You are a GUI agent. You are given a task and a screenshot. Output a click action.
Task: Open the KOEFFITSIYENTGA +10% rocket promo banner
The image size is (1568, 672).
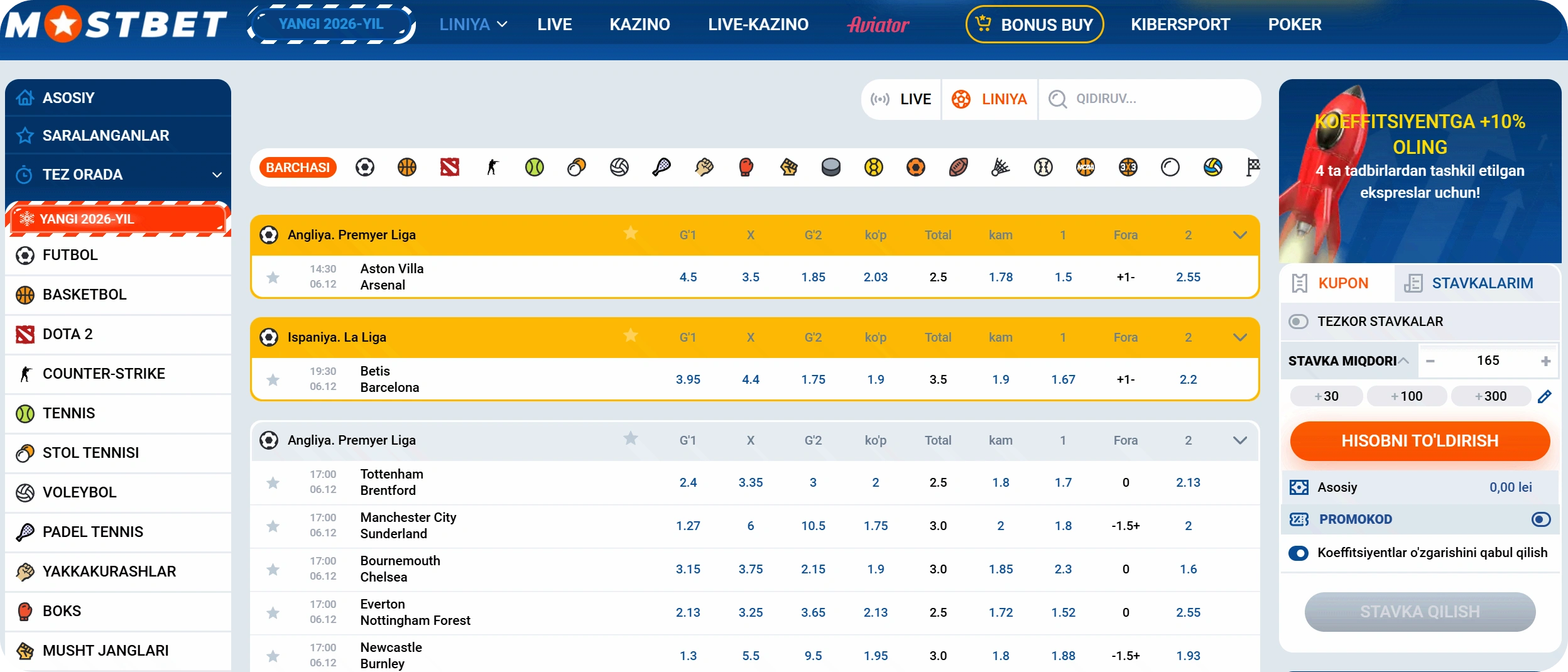(1420, 171)
